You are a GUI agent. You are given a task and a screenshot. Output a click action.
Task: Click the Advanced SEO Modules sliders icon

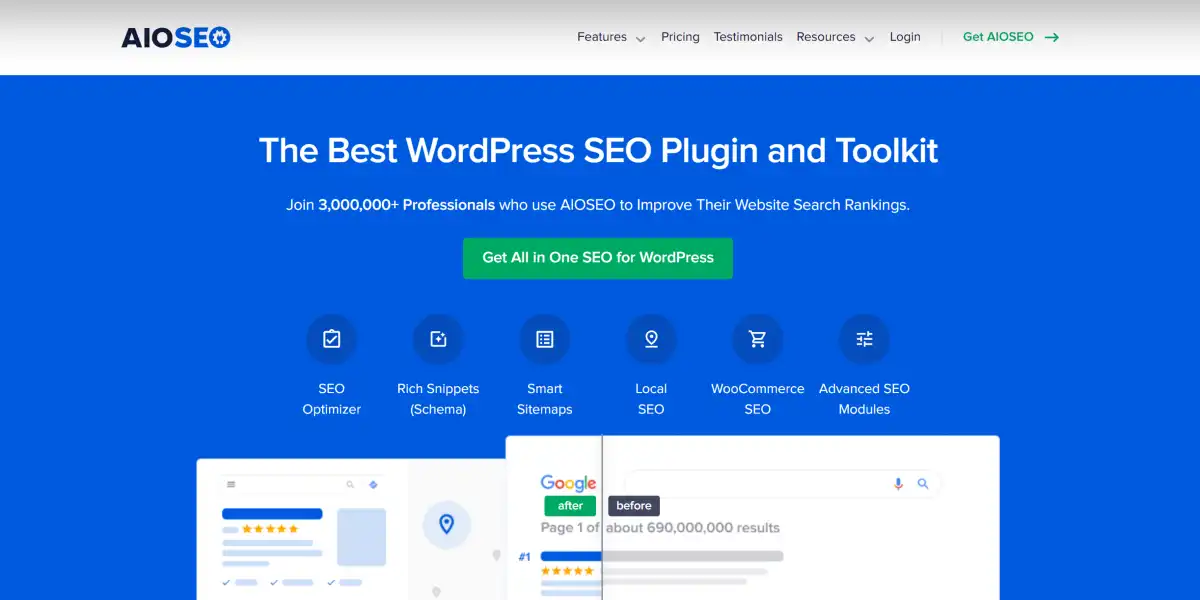tap(864, 338)
